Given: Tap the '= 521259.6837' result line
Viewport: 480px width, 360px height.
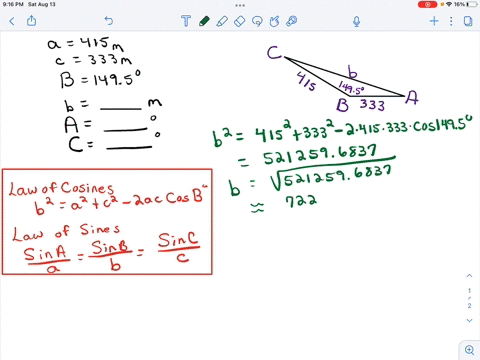Looking at the screenshot, I should pos(307,156).
